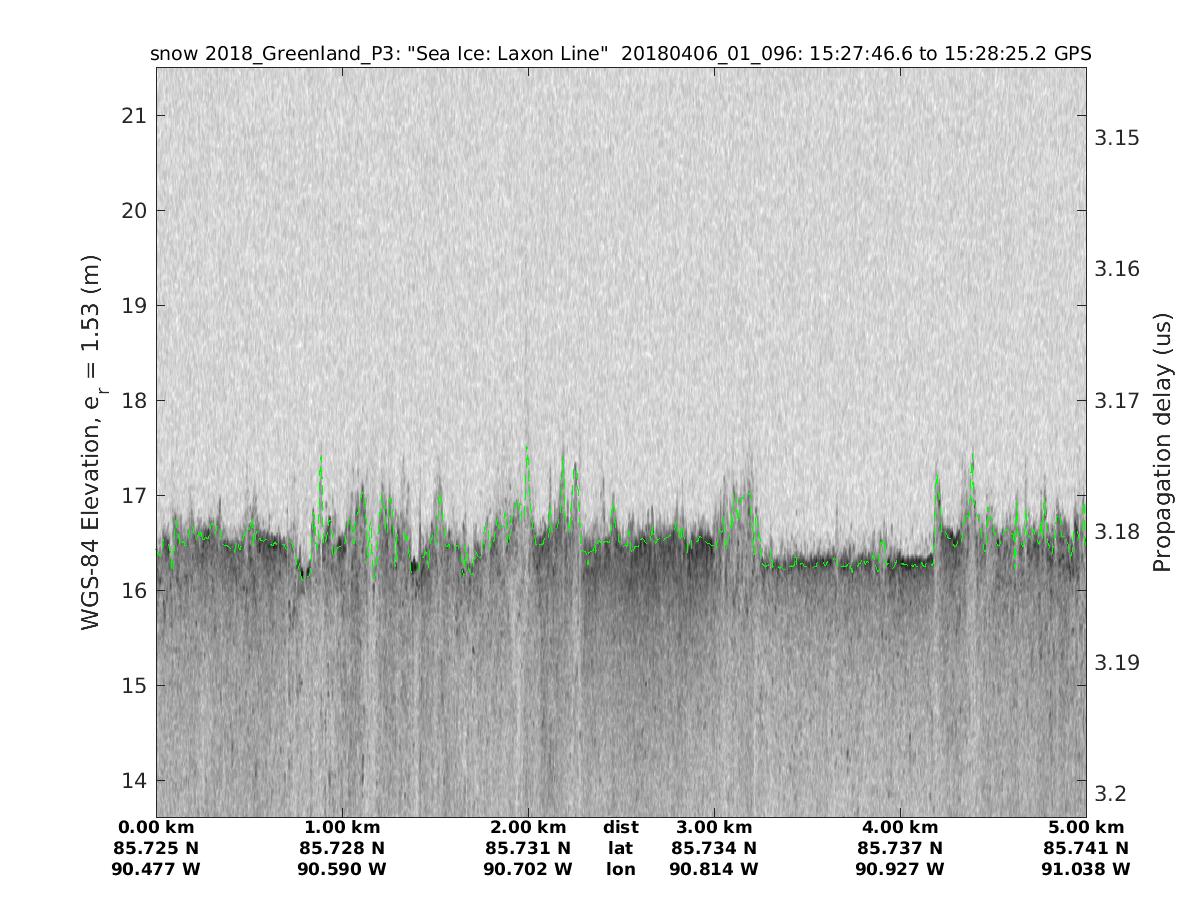
Task: Click the 91.038 W longitude label
Action: 1086,870
